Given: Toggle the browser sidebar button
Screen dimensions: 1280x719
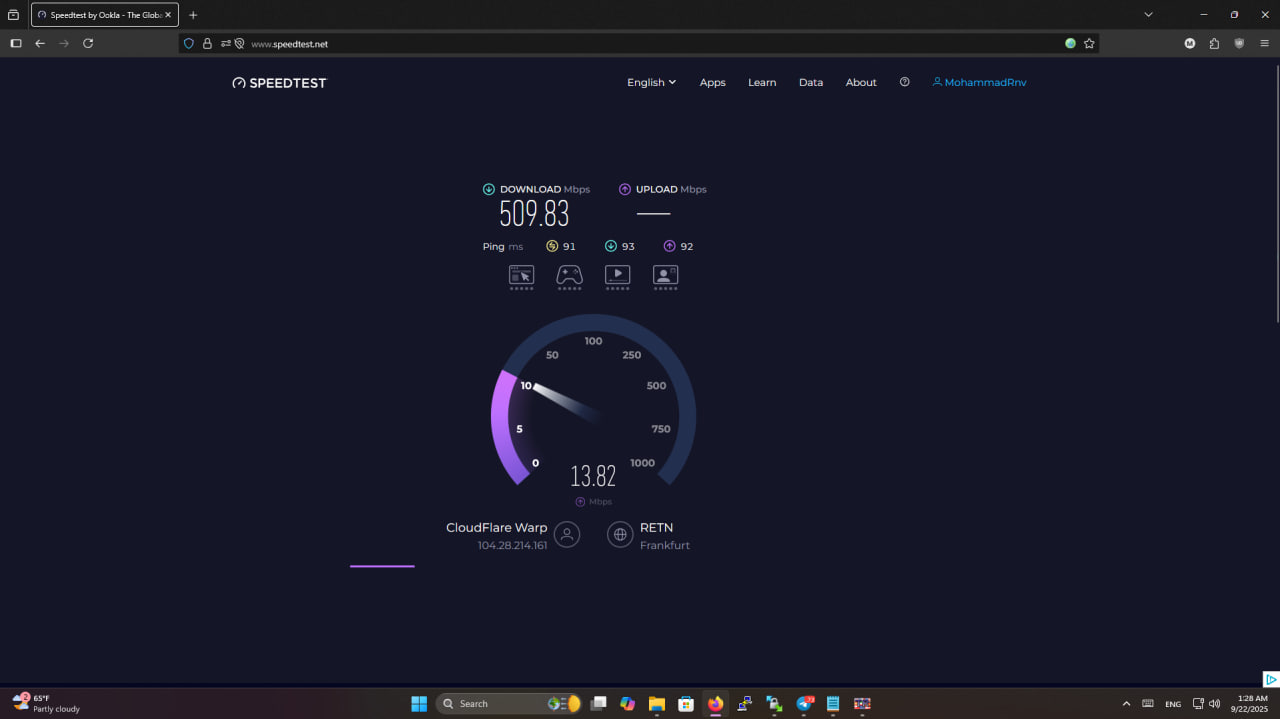Looking at the screenshot, I should click(16, 44).
